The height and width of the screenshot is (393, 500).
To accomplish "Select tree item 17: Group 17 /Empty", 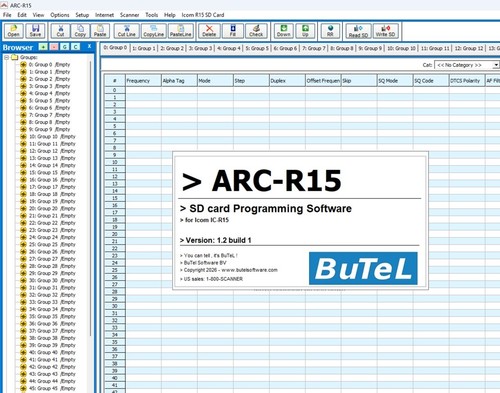I will click(x=52, y=187).
